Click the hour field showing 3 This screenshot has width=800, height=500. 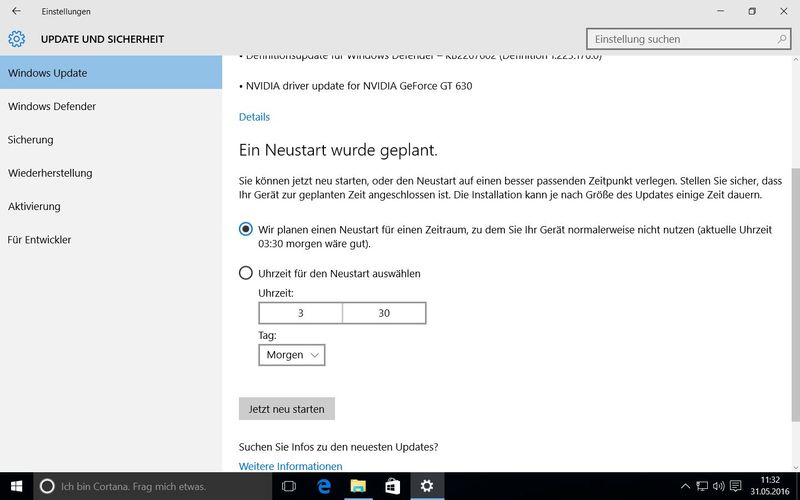point(301,313)
